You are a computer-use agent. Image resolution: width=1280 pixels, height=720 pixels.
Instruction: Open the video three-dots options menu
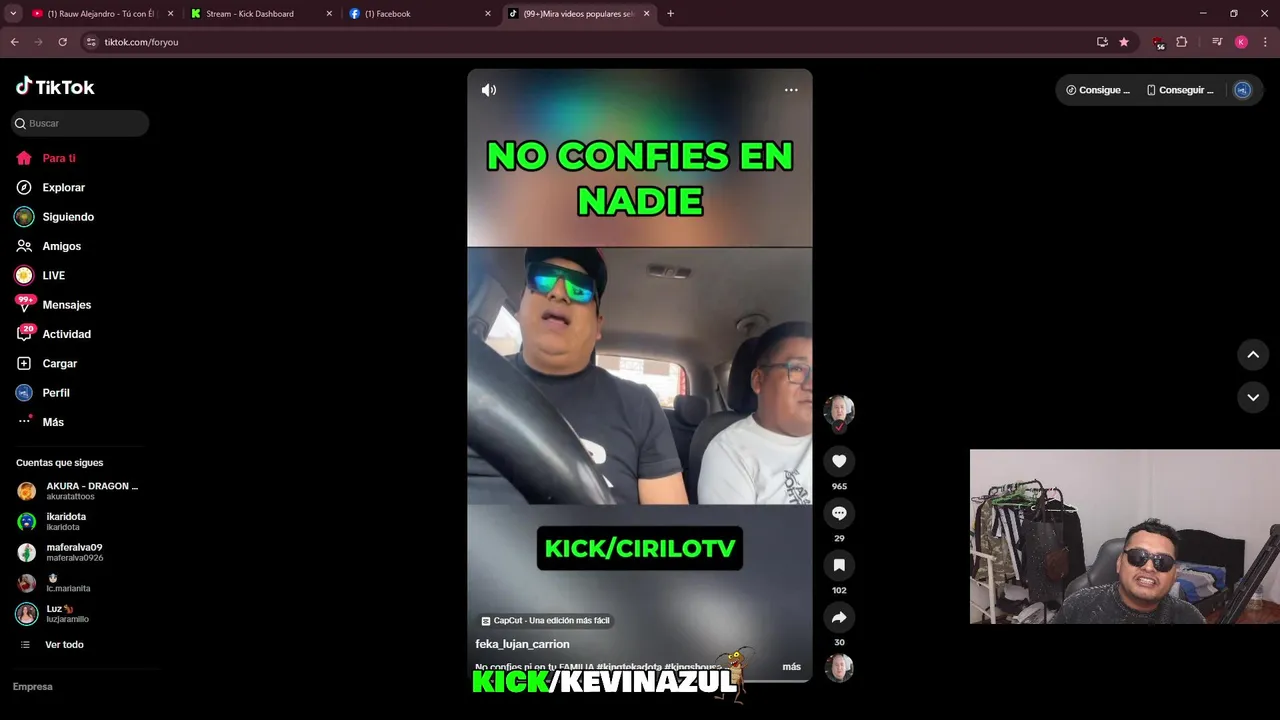tap(791, 90)
